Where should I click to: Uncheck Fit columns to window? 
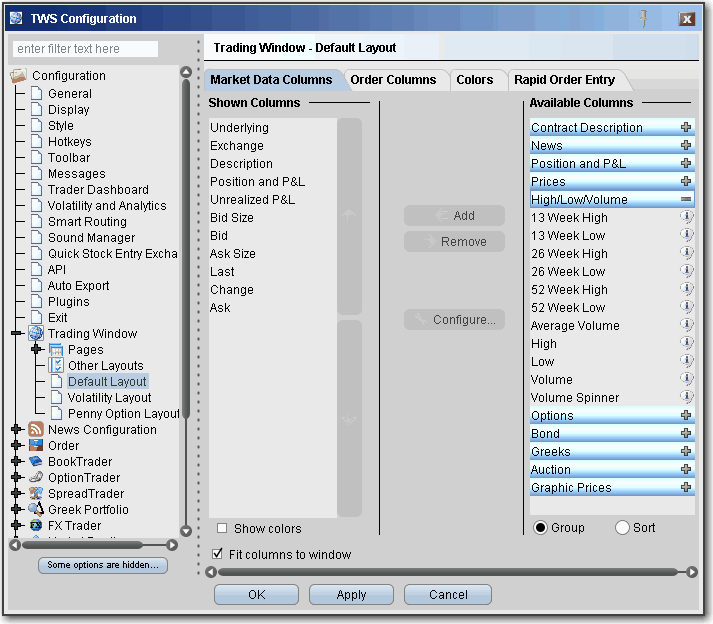point(217,554)
